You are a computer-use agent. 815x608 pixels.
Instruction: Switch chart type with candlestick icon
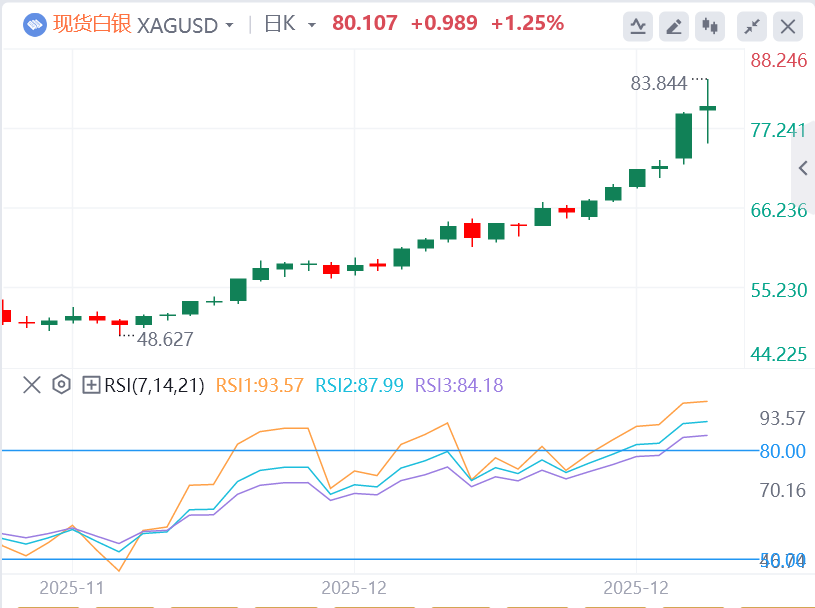click(x=711, y=26)
